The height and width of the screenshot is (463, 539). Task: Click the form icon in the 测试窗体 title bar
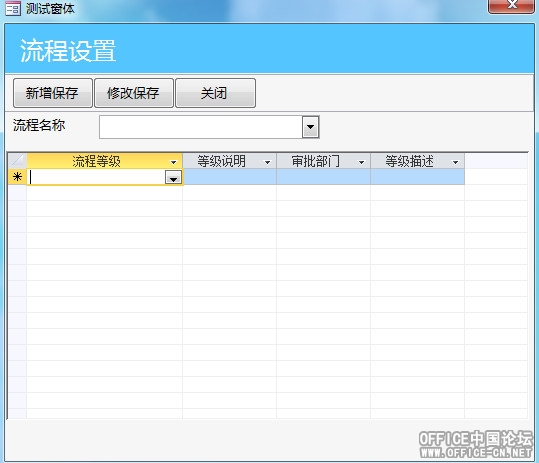point(13,8)
